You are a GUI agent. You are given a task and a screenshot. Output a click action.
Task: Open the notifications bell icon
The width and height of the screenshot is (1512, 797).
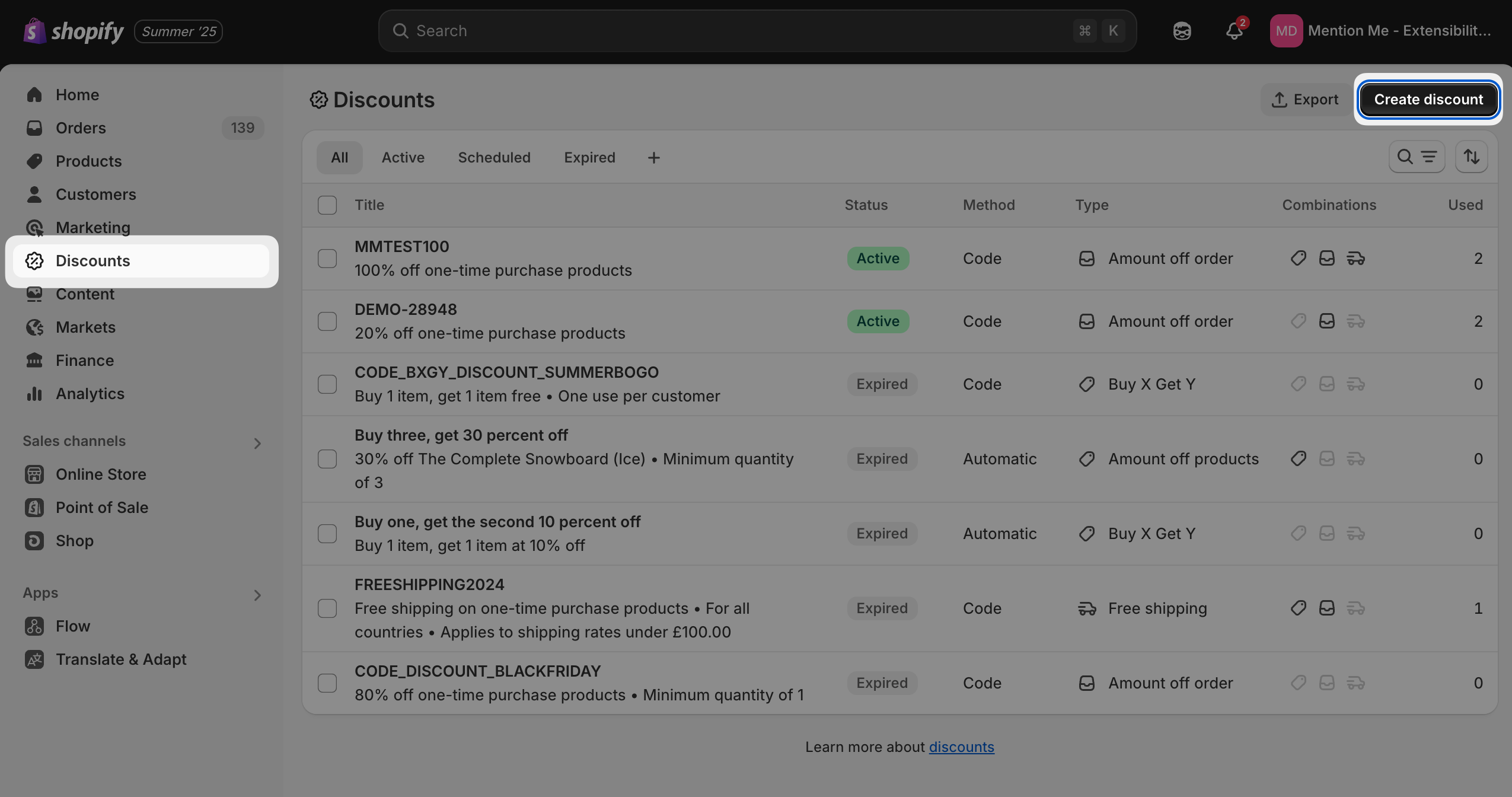(x=1234, y=31)
